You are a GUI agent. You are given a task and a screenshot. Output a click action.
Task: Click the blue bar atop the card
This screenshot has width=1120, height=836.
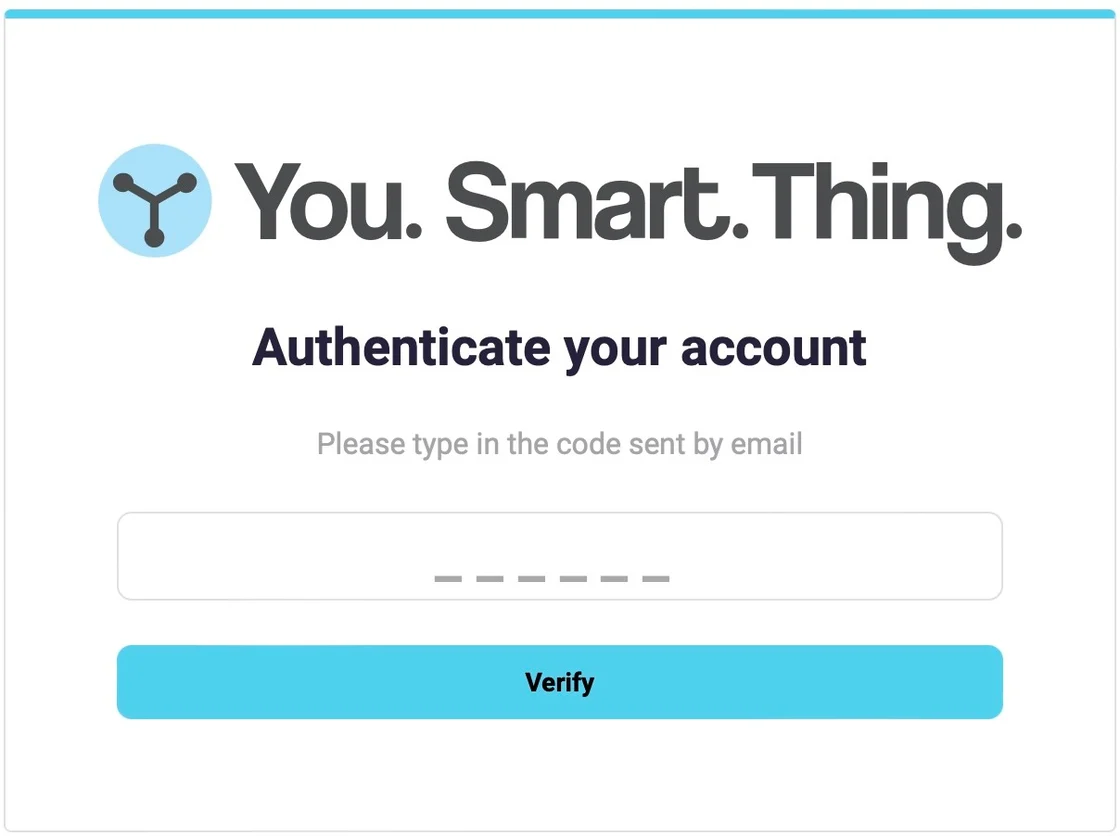[559, 14]
